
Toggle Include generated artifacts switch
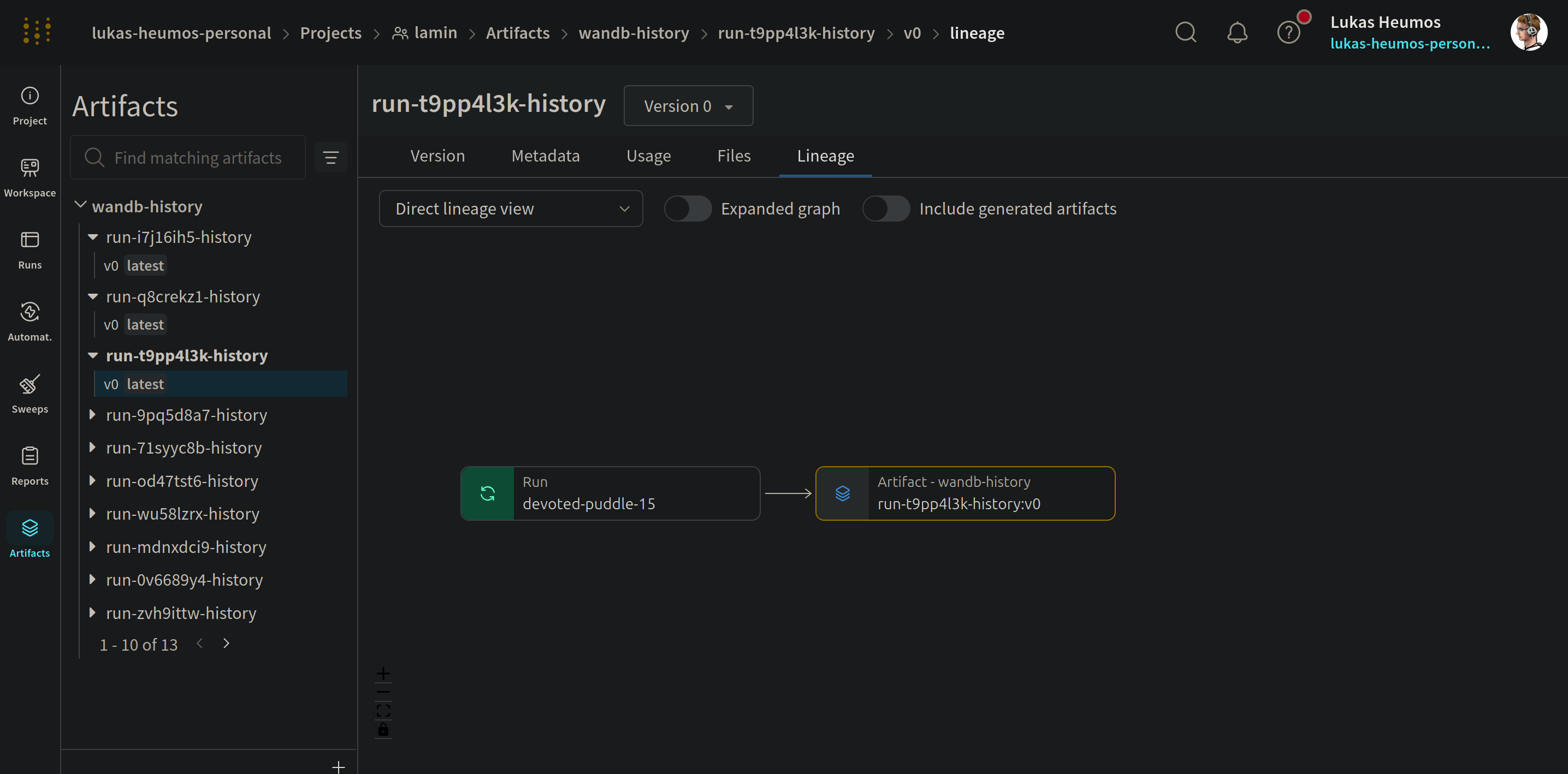pyautogui.click(x=886, y=209)
